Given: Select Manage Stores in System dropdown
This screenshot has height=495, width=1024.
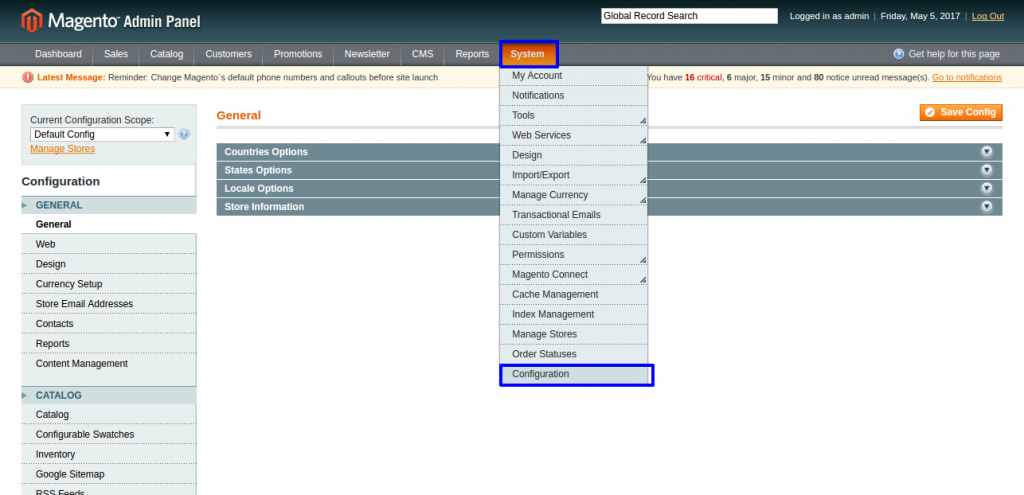Looking at the screenshot, I should pos(574,334).
